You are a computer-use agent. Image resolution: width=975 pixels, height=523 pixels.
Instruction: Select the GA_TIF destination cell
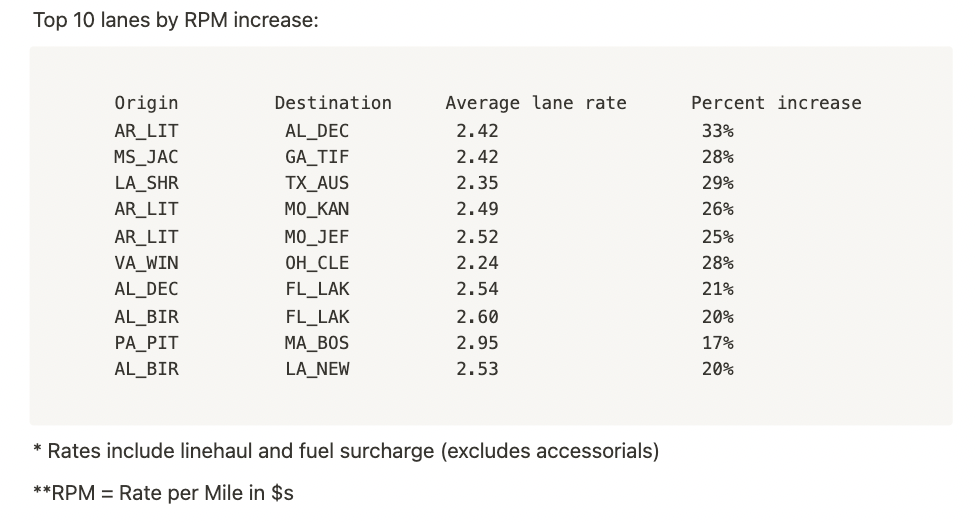(317, 157)
